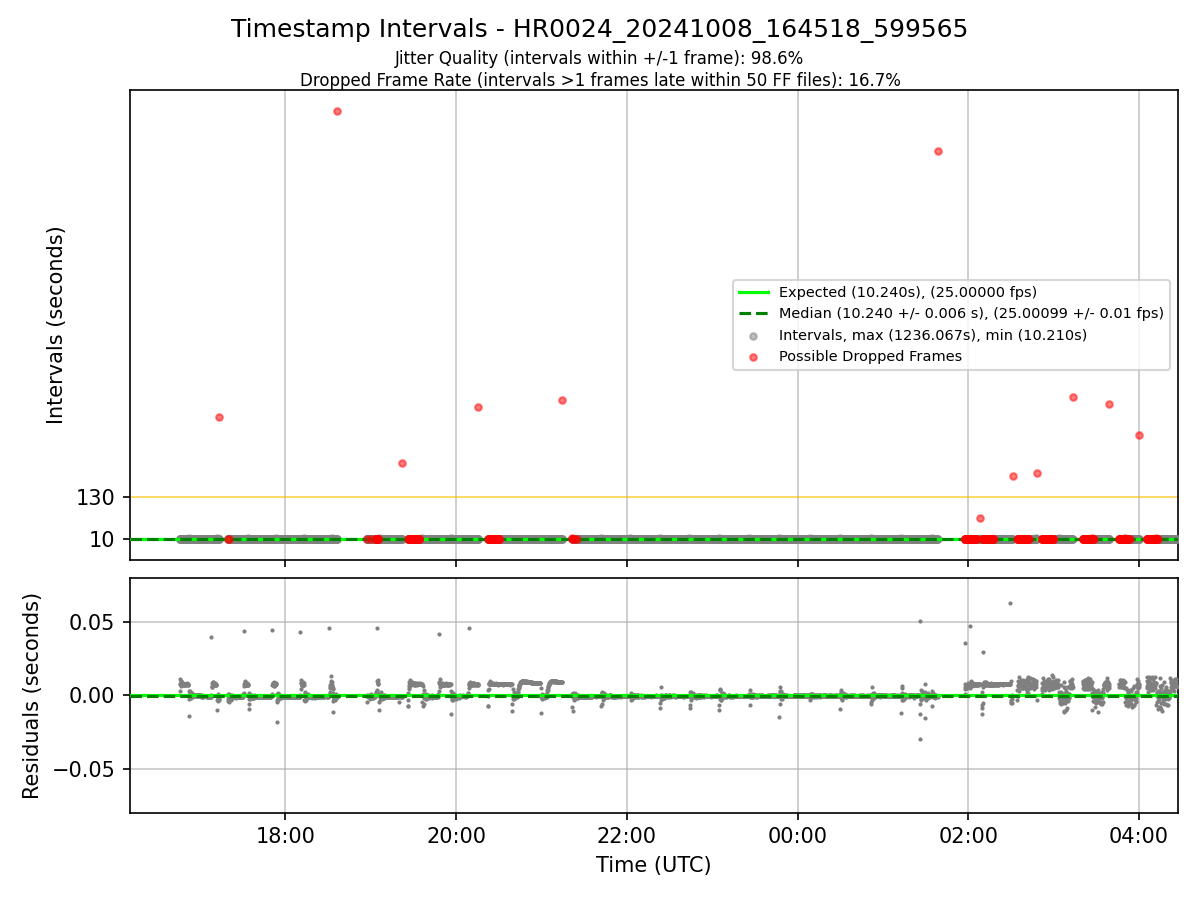The image size is (1200, 900).
Task: Select the 'Dropped Frame Rate' 16.7% subtitle line
Action: click(x=600, y=80)
